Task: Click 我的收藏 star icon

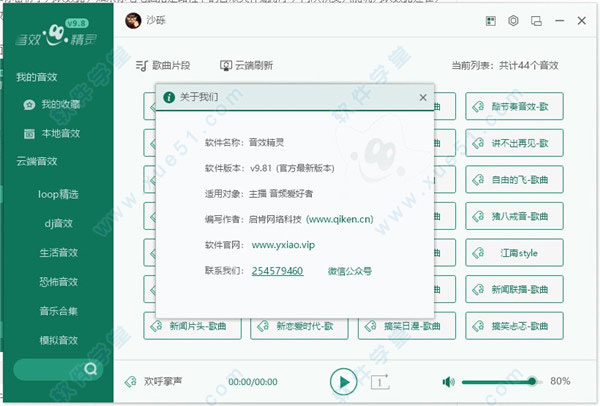Action: [29, 105]
